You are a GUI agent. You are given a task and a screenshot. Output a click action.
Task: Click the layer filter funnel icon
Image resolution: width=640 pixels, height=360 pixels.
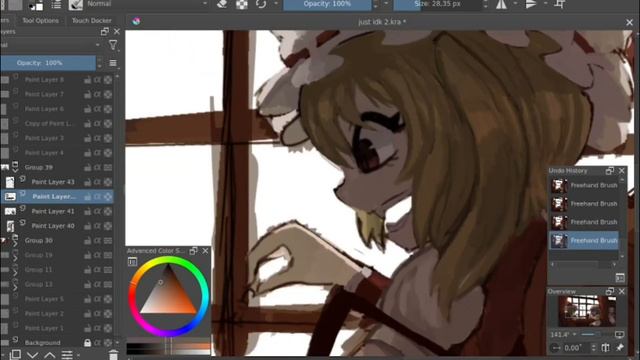click(113, 45)
